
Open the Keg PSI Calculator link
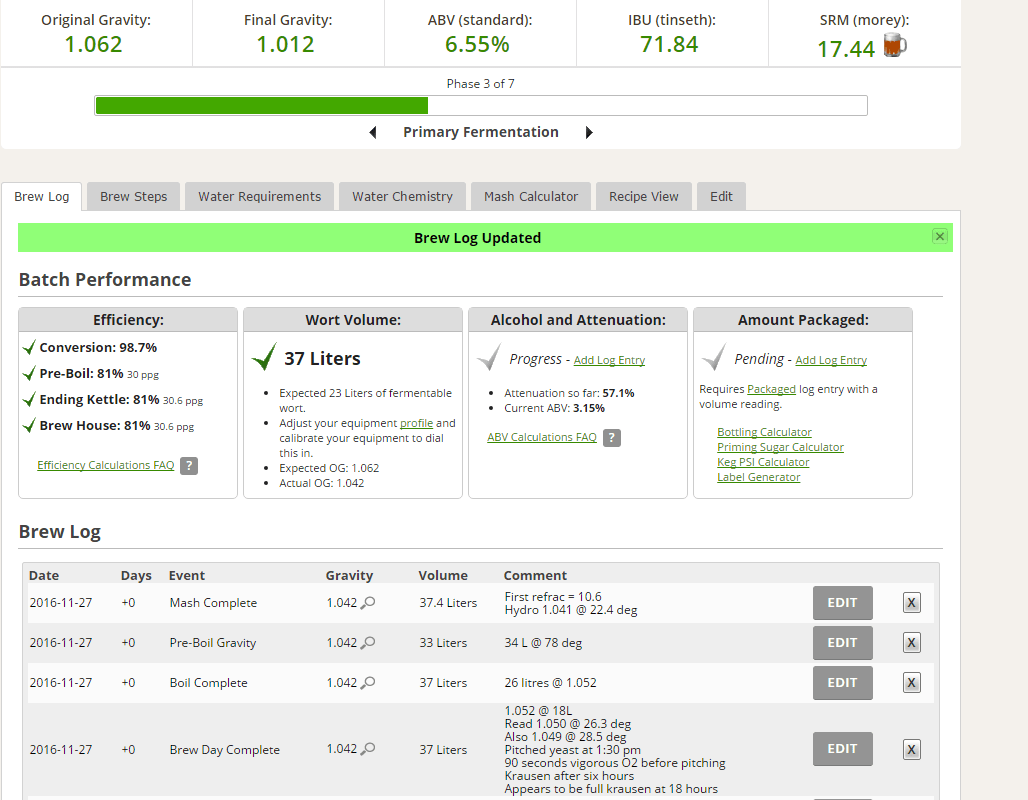pyautogui.click(x=763, y=462)
